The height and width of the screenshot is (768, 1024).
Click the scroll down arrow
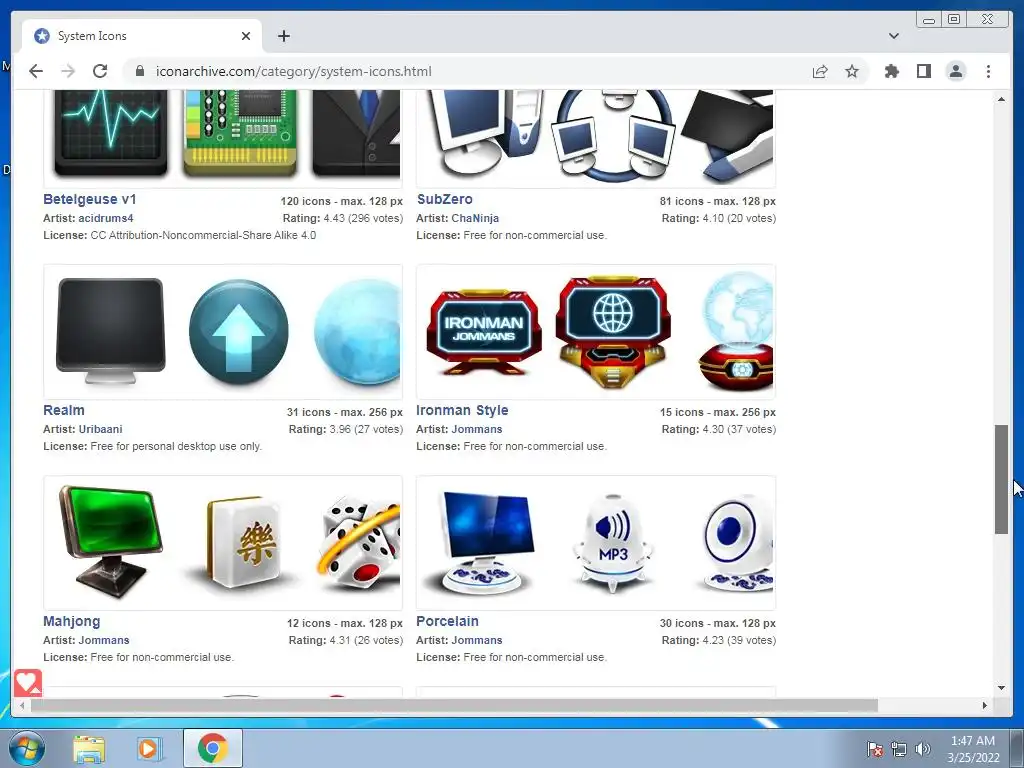(x=1001, y=688)
